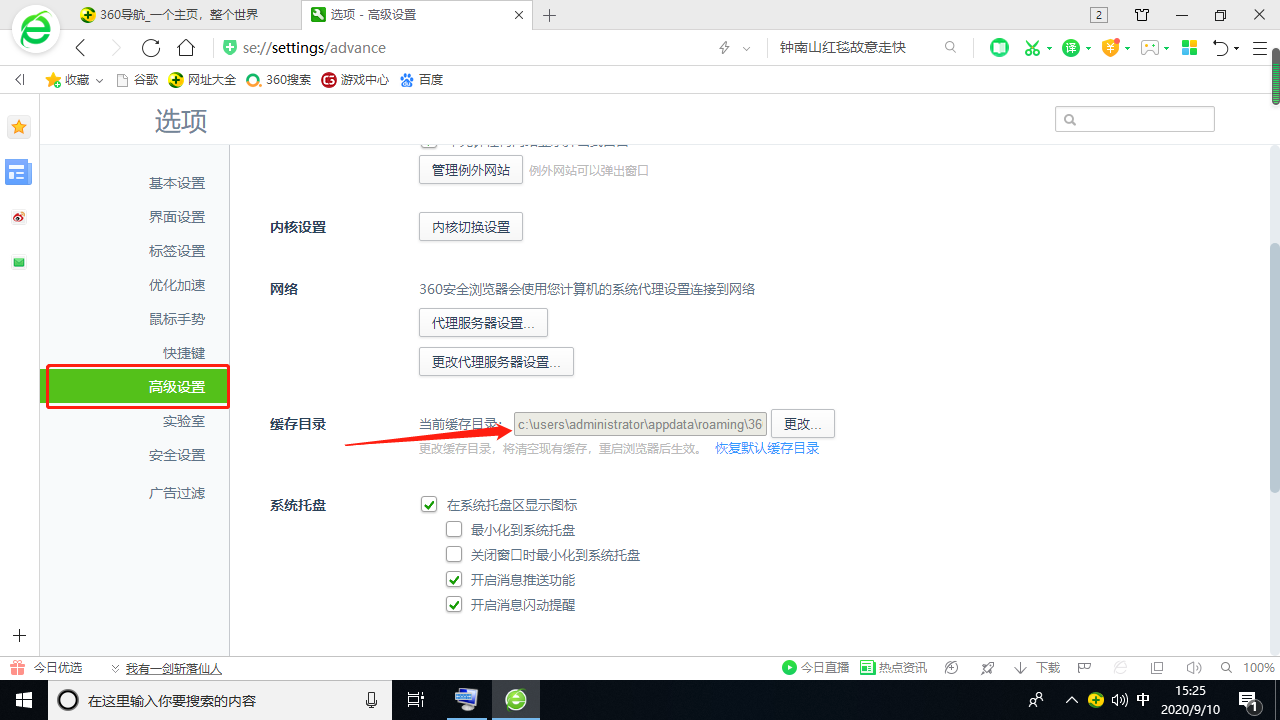Expand the 收藏 favorites dropdown

coord(99,80)
